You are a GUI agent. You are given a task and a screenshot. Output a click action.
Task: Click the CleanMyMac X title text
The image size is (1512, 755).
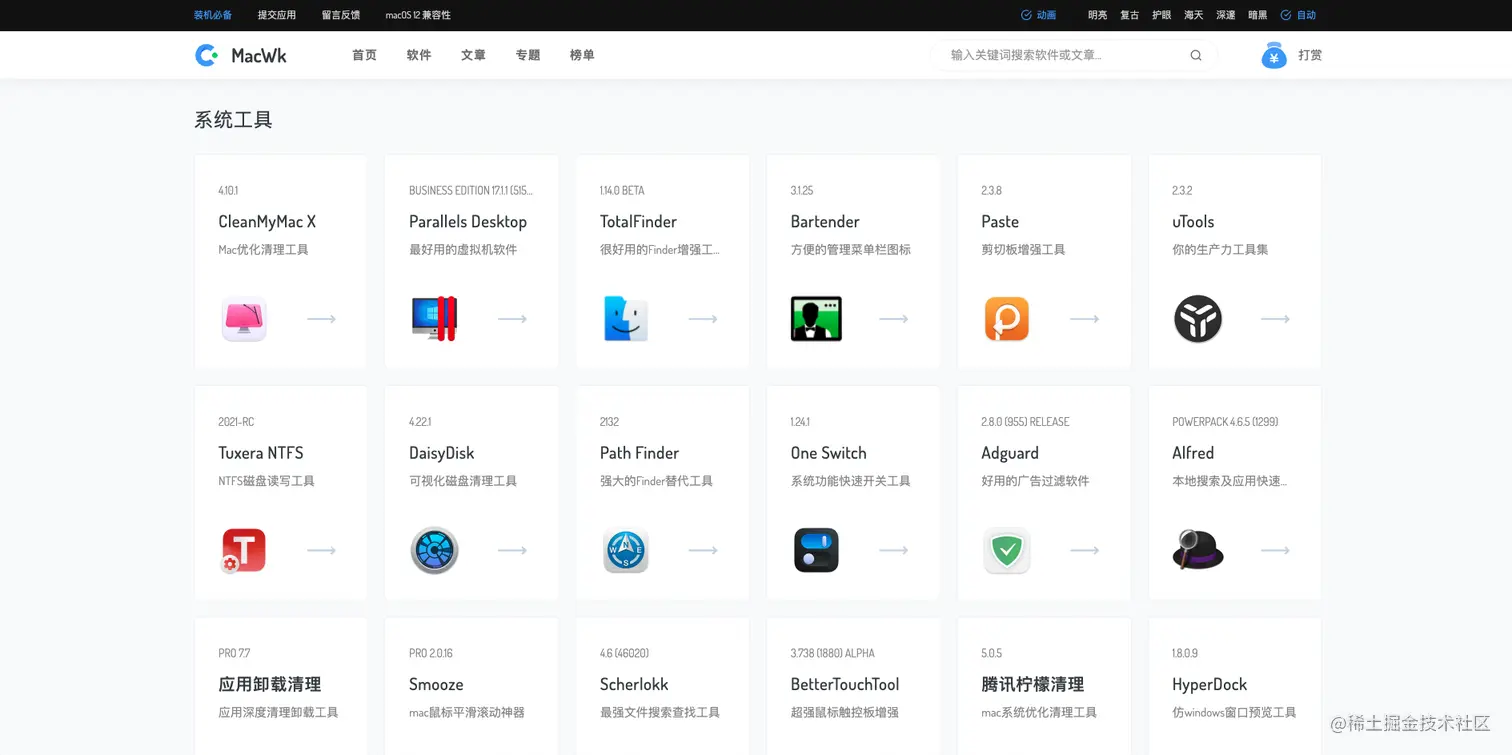pyautogui.click(x=267, y=221)
